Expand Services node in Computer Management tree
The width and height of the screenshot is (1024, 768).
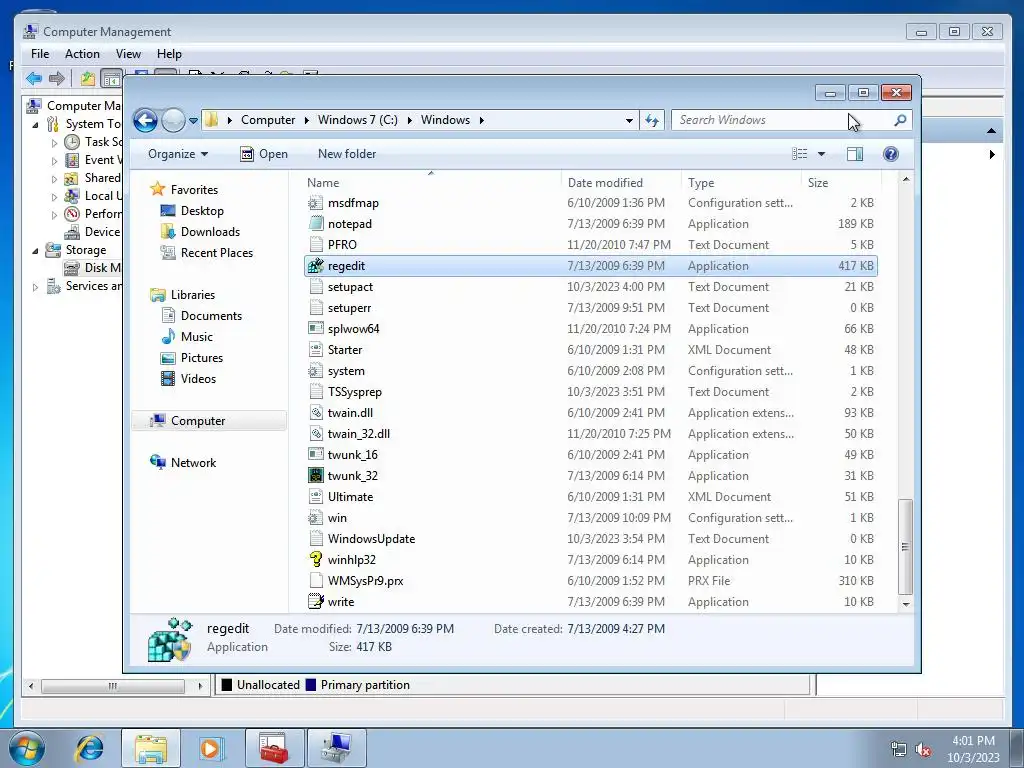coord(35,287)
